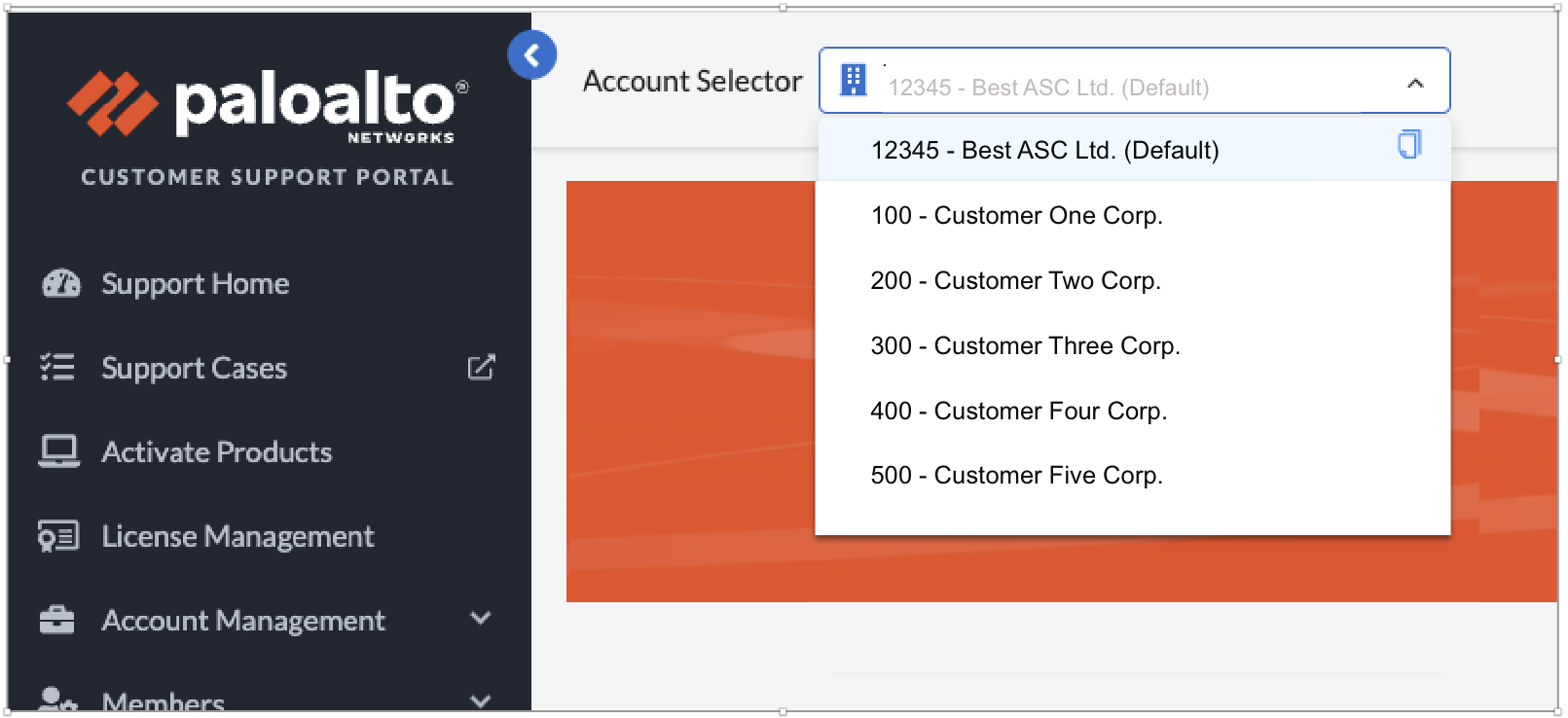Click the License Management certificate icon
The height and width of the screenshot is (718, 1568).
pyautogui.click(x=58, y=536)
